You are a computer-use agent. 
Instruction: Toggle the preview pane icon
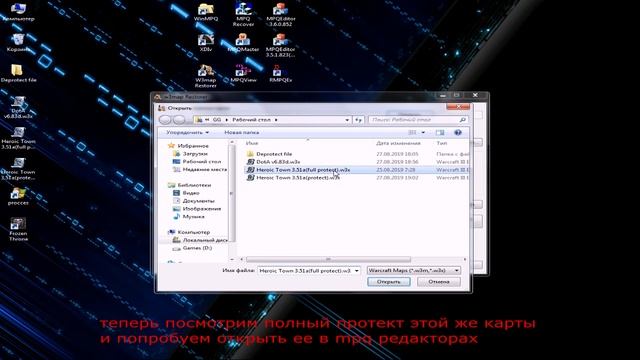tap(440, 133)
